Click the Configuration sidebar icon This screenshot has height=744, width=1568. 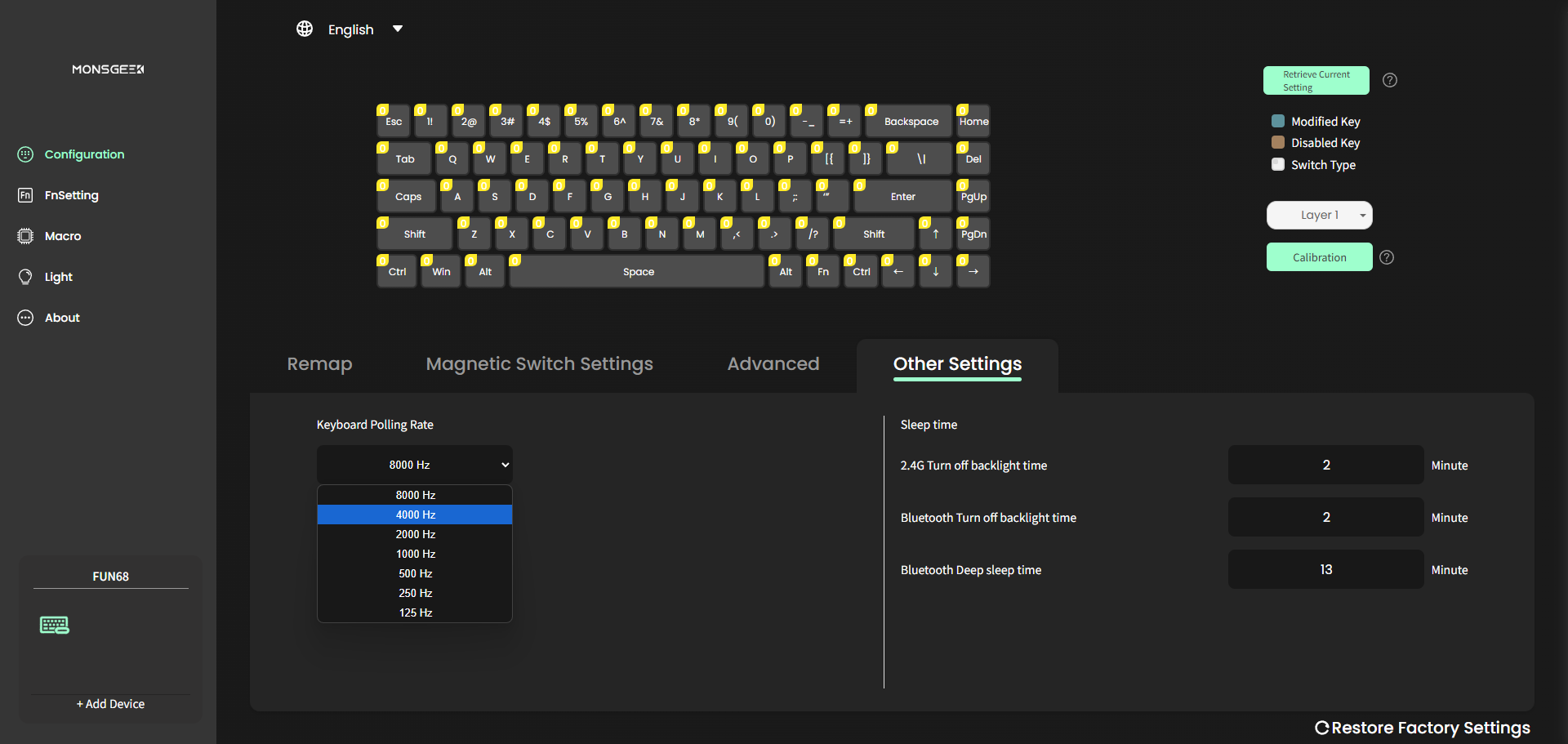click(x=25, y=154)
